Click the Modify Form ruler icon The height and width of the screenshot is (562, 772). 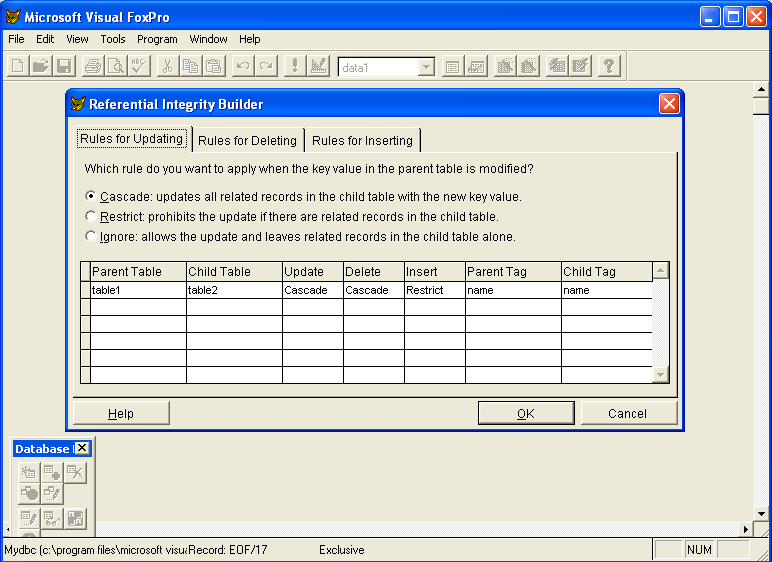tap(318, 66)
